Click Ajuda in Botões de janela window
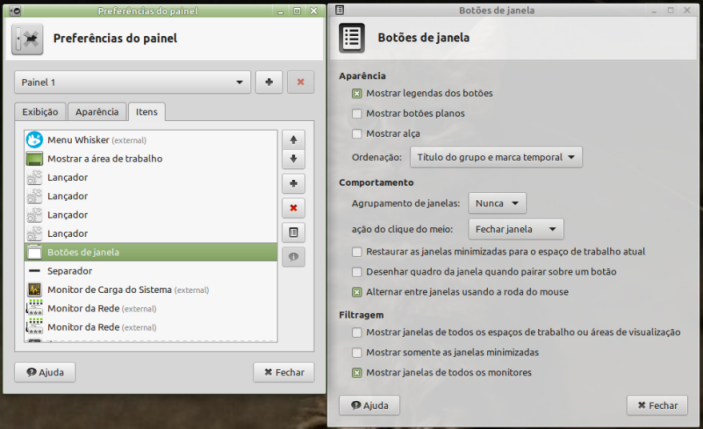The image size is (703, 429). click(x=369, y=406)
